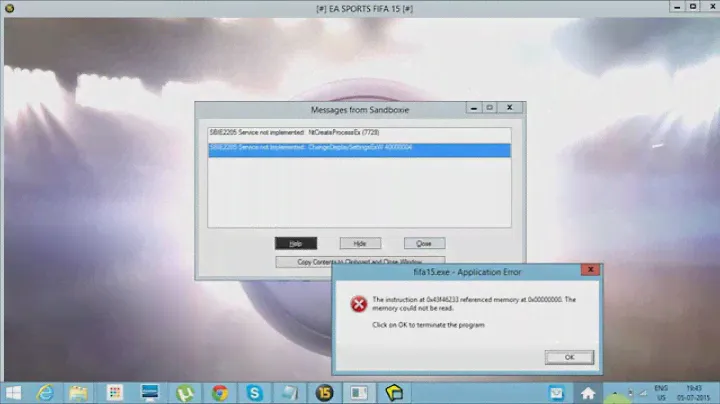720x404 pixels.
Task: Open uTorrent from the taskbar
Action: coord(185,391)
